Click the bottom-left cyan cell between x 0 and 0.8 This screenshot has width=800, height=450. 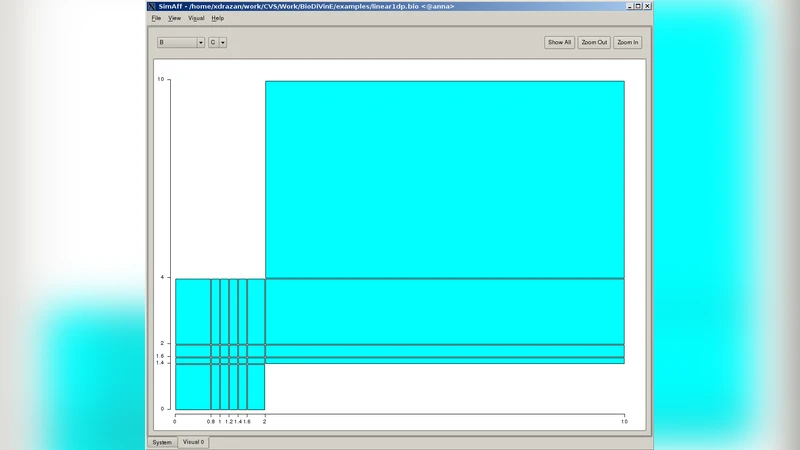tap(192, 387)
